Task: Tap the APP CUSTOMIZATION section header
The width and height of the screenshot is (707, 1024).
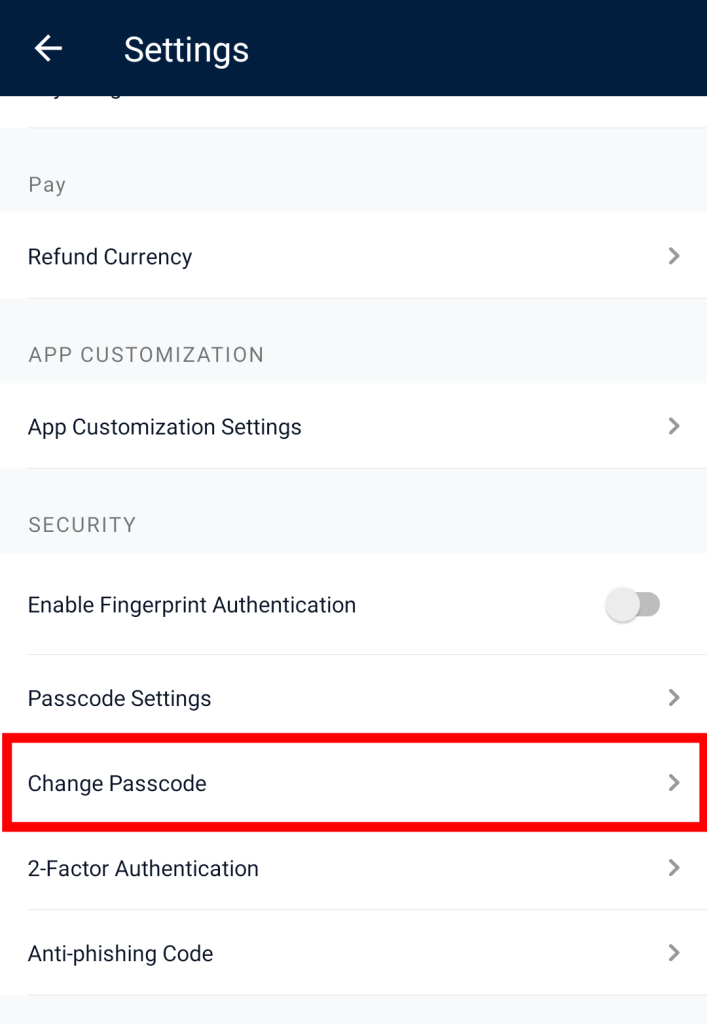Action: tap(145, 354)
